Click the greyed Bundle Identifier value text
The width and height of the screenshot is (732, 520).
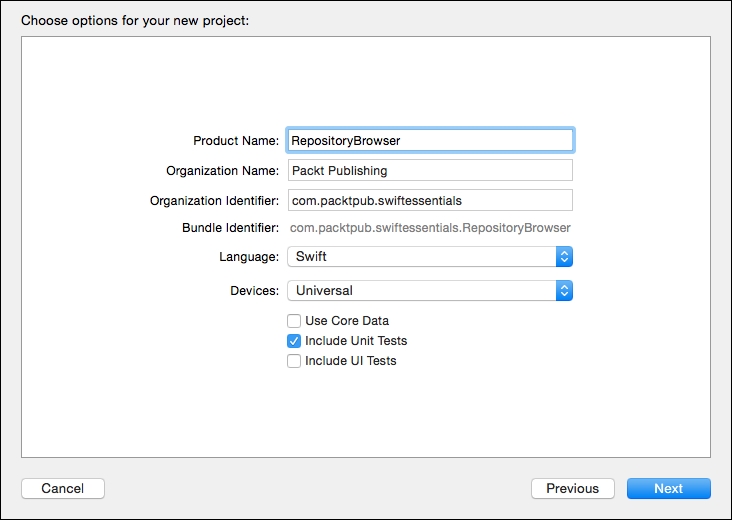[x=430, y=228]
